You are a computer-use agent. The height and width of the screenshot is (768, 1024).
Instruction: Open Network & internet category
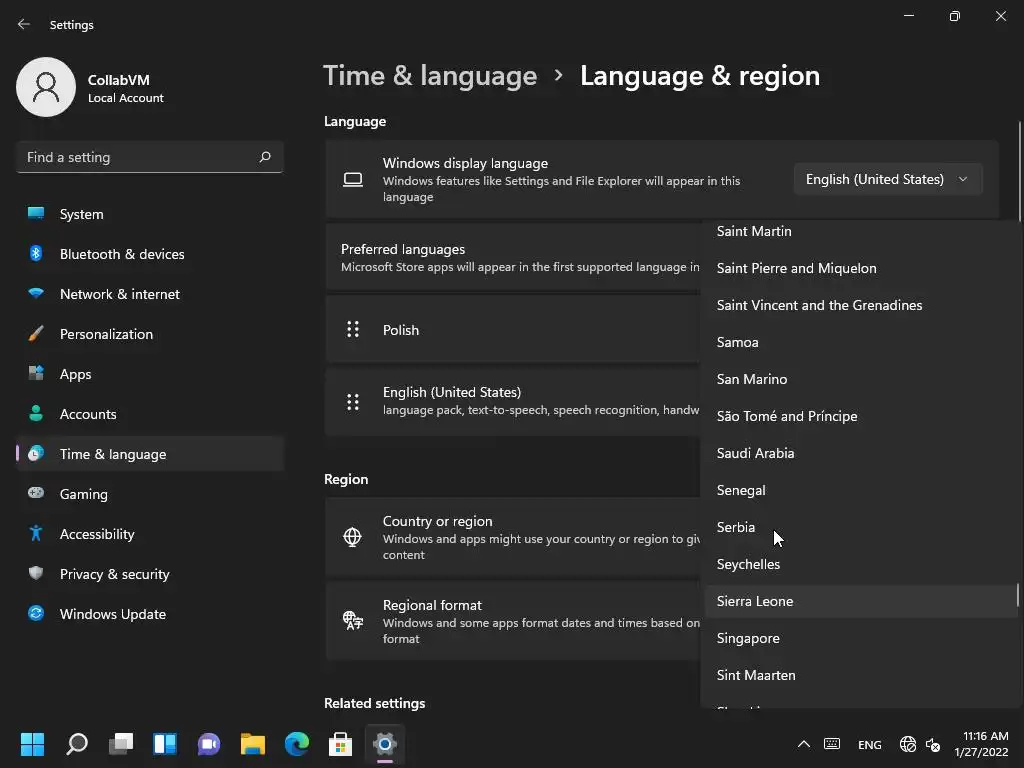[150, 294]
